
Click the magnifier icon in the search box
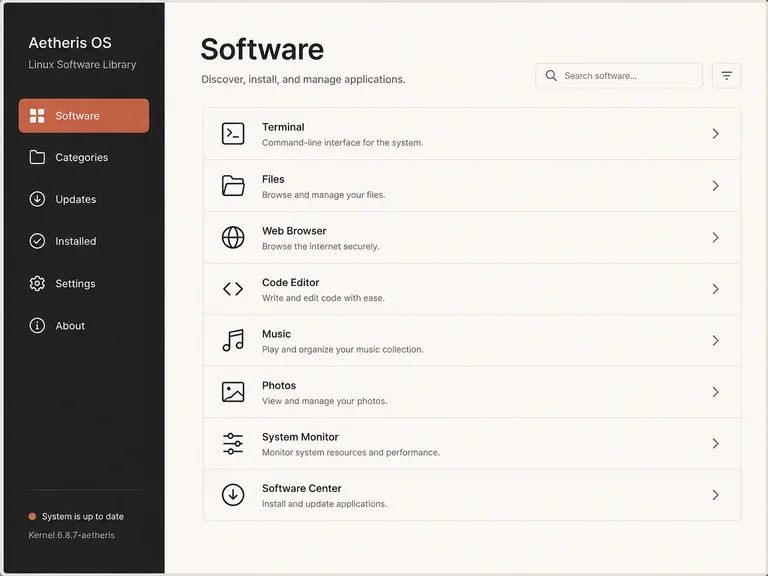(x=551, y=76)
